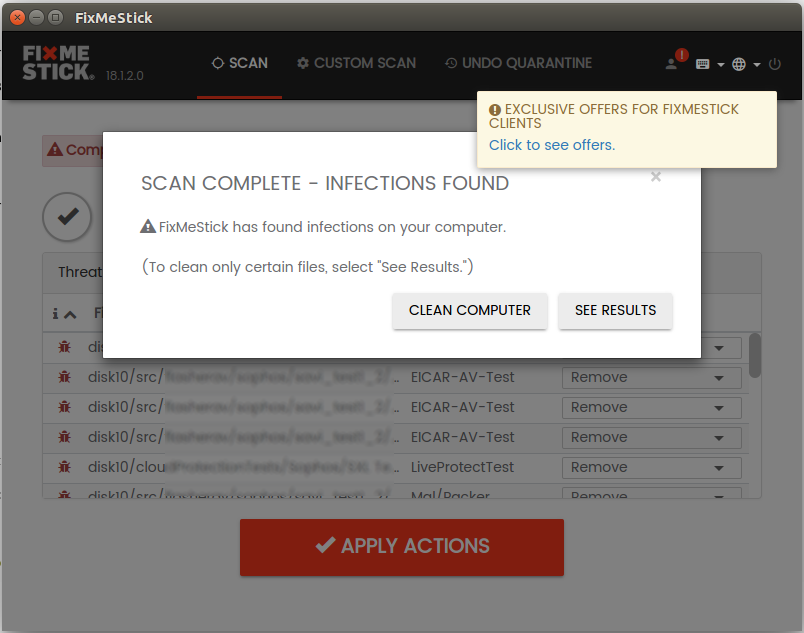Click the warning triangle in dialog message
The width and height of the screenshot is (804, 633).
[148, 226]
